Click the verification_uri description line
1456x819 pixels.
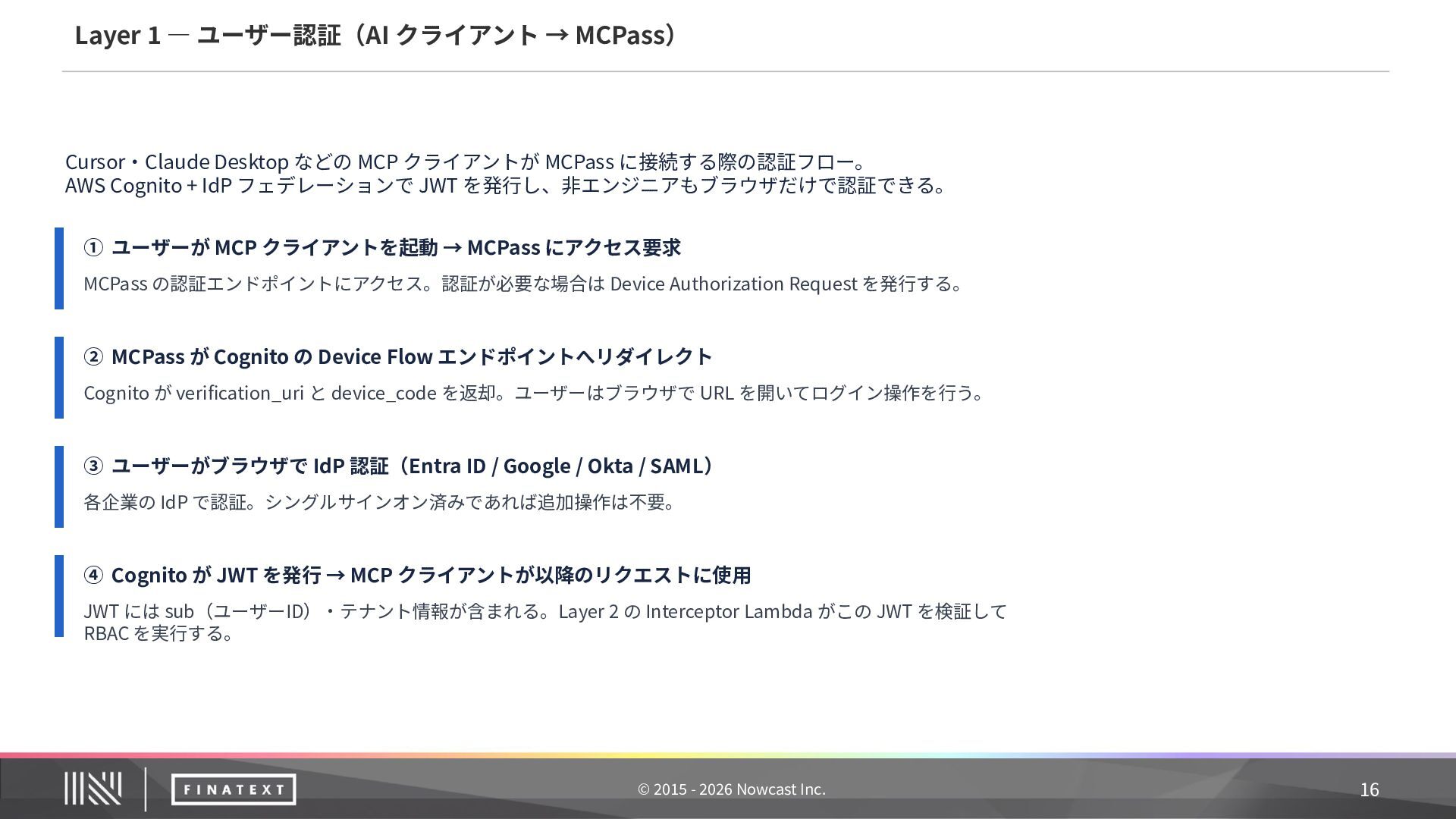(533, 393)
